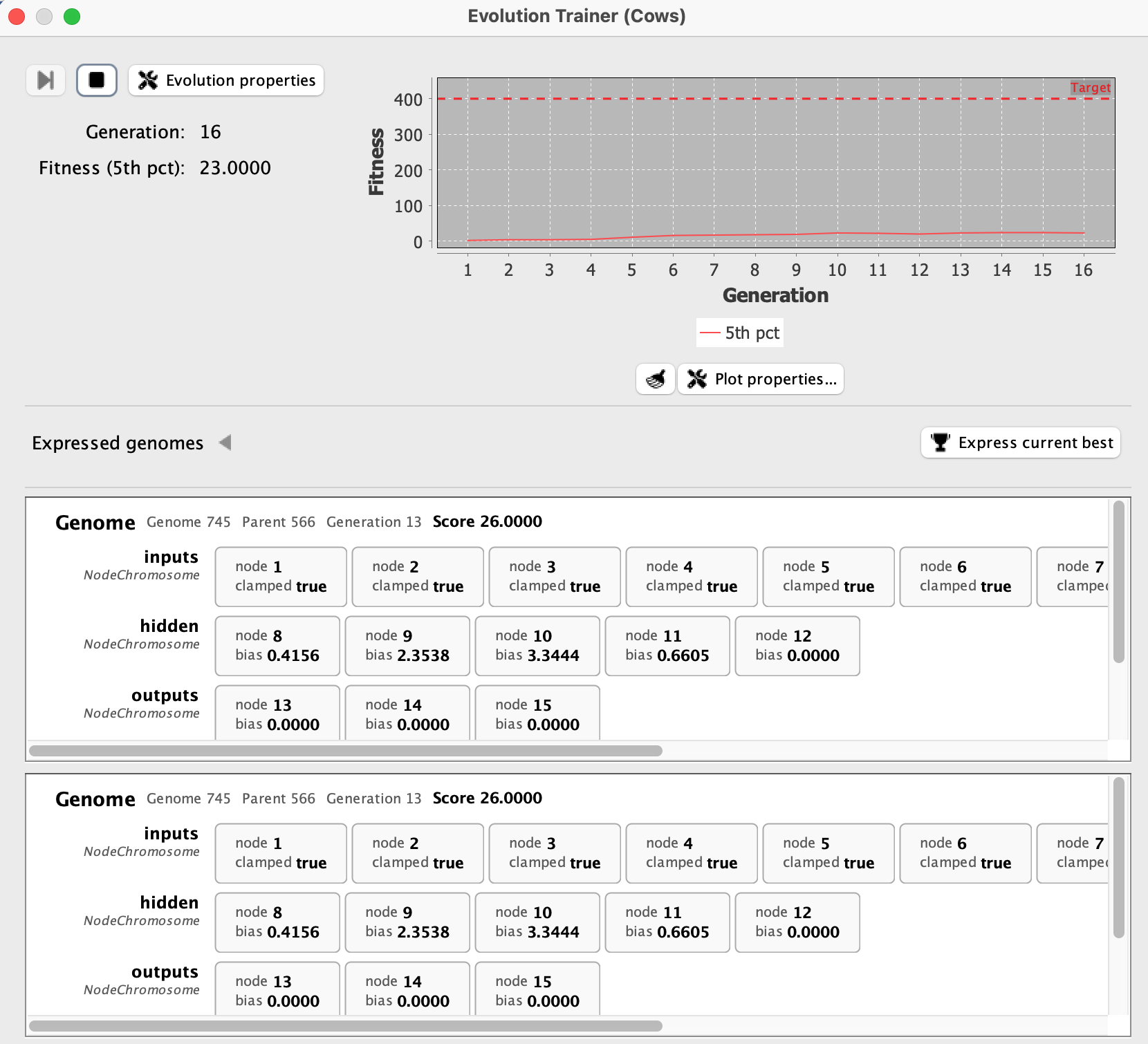Select input node 3 in first genome
Screen dimensions: 1148x1044
tap(555, 577)
